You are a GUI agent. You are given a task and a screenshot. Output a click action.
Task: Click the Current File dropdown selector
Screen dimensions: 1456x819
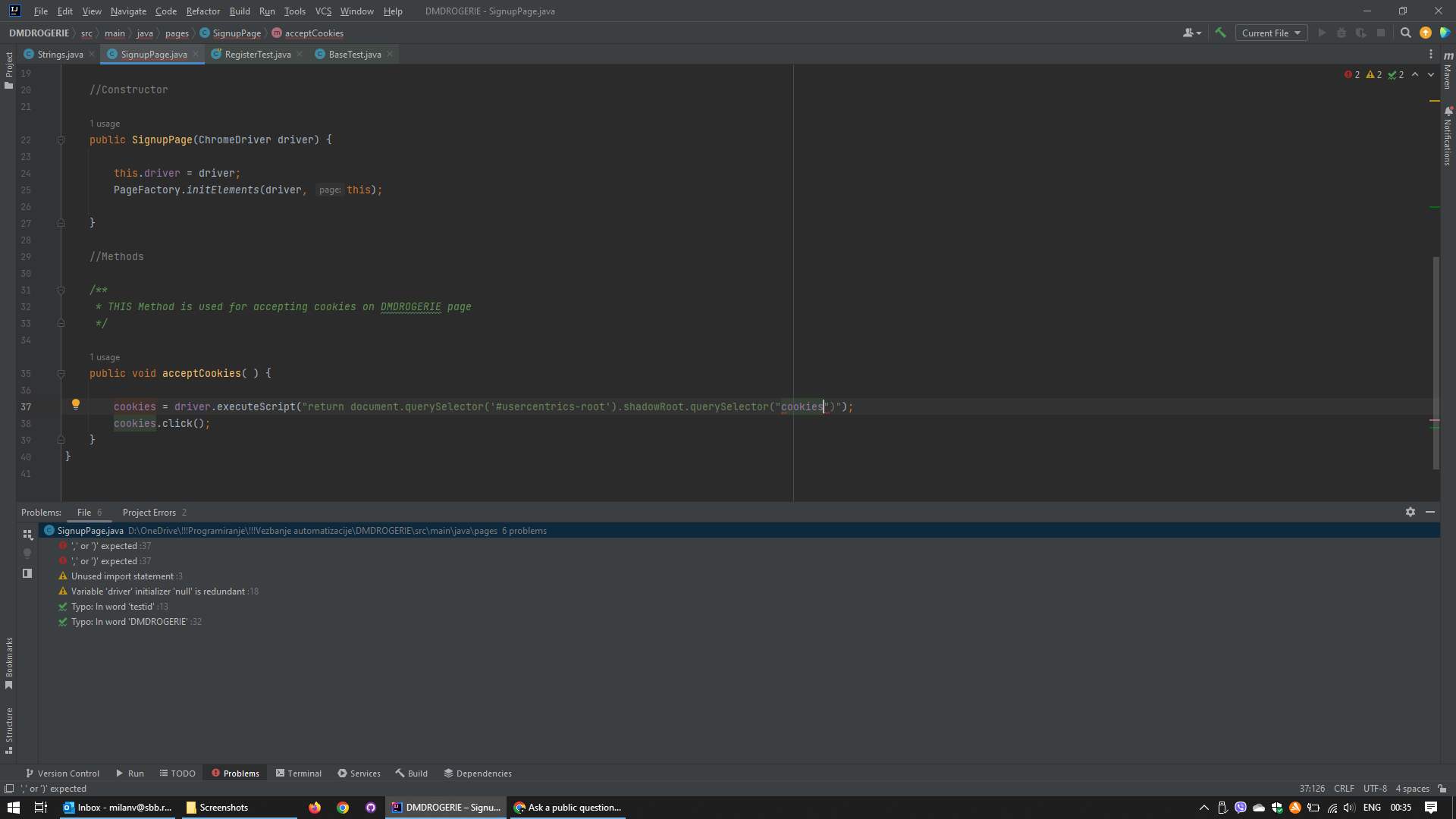tap(1270, 33)
